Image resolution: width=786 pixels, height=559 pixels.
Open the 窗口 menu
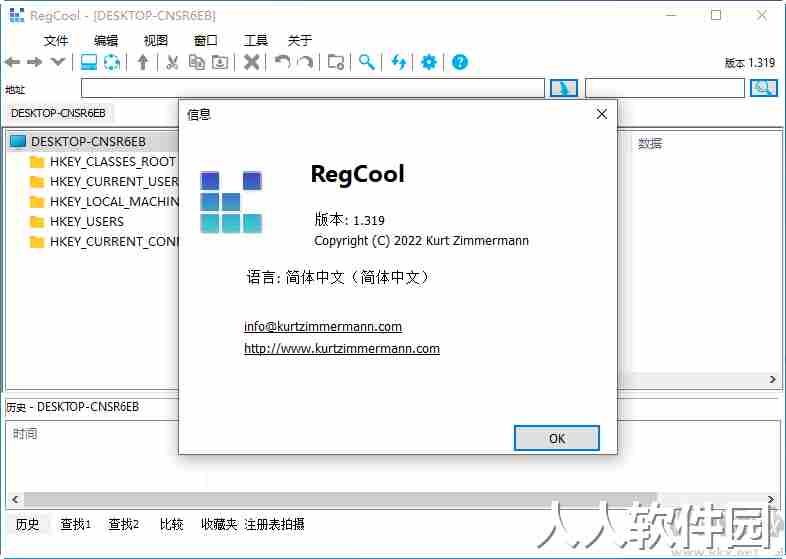[206, 41]
